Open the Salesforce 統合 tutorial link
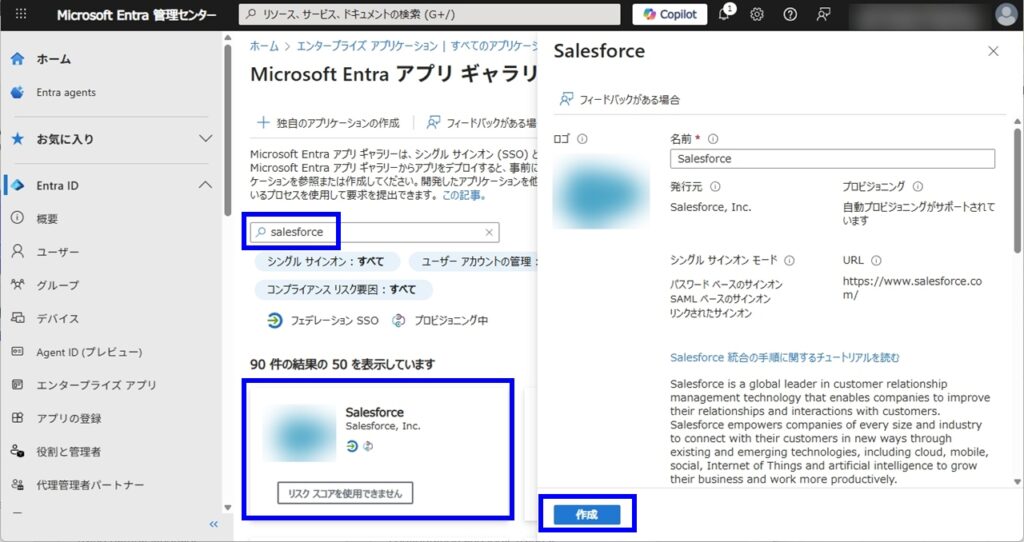The width and height of the screenshot is (1024, 542). [784, 357]
